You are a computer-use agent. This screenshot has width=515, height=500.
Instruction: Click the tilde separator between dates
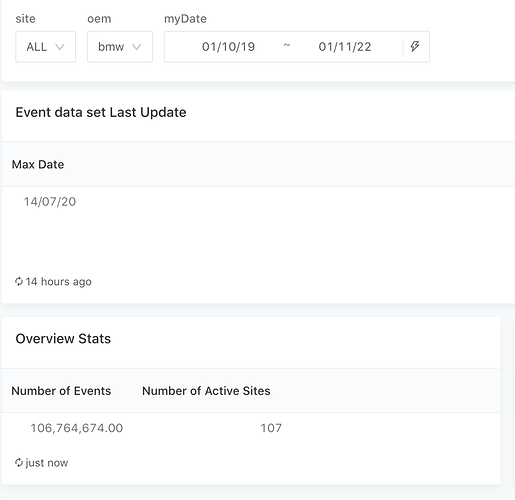[287, 45]
